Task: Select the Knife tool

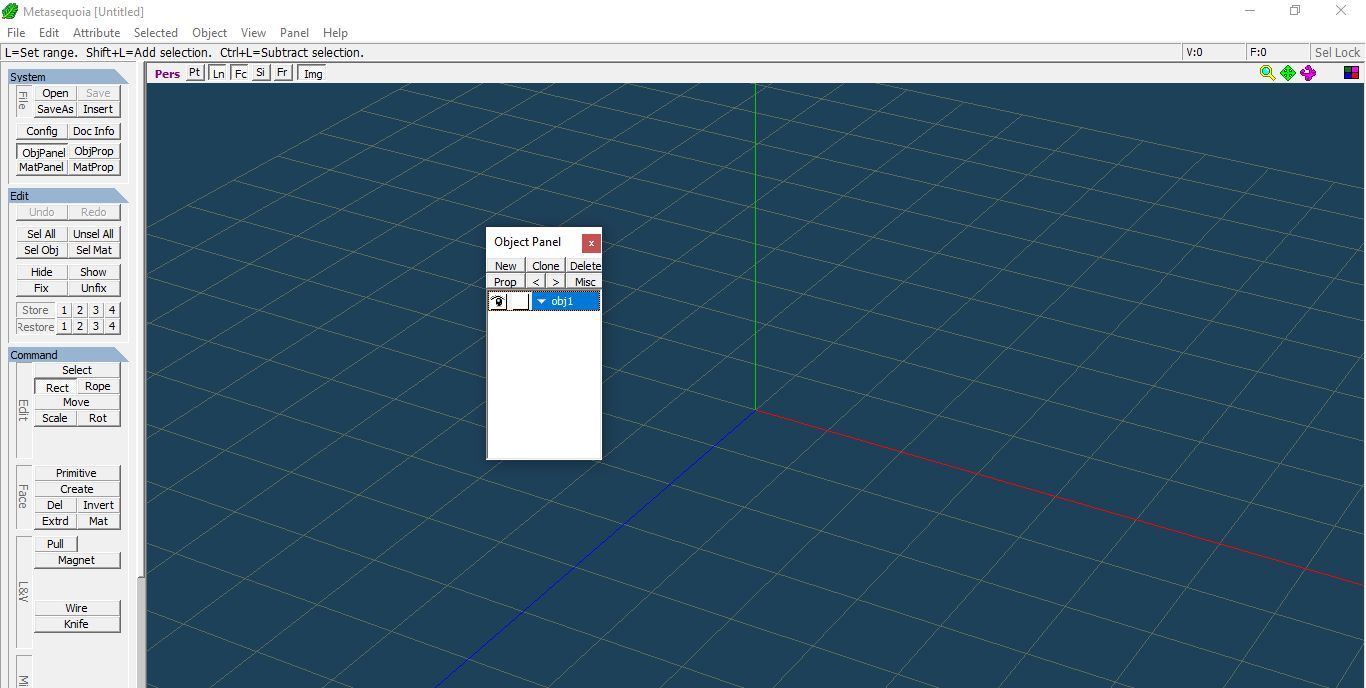Action: (77, 624)
